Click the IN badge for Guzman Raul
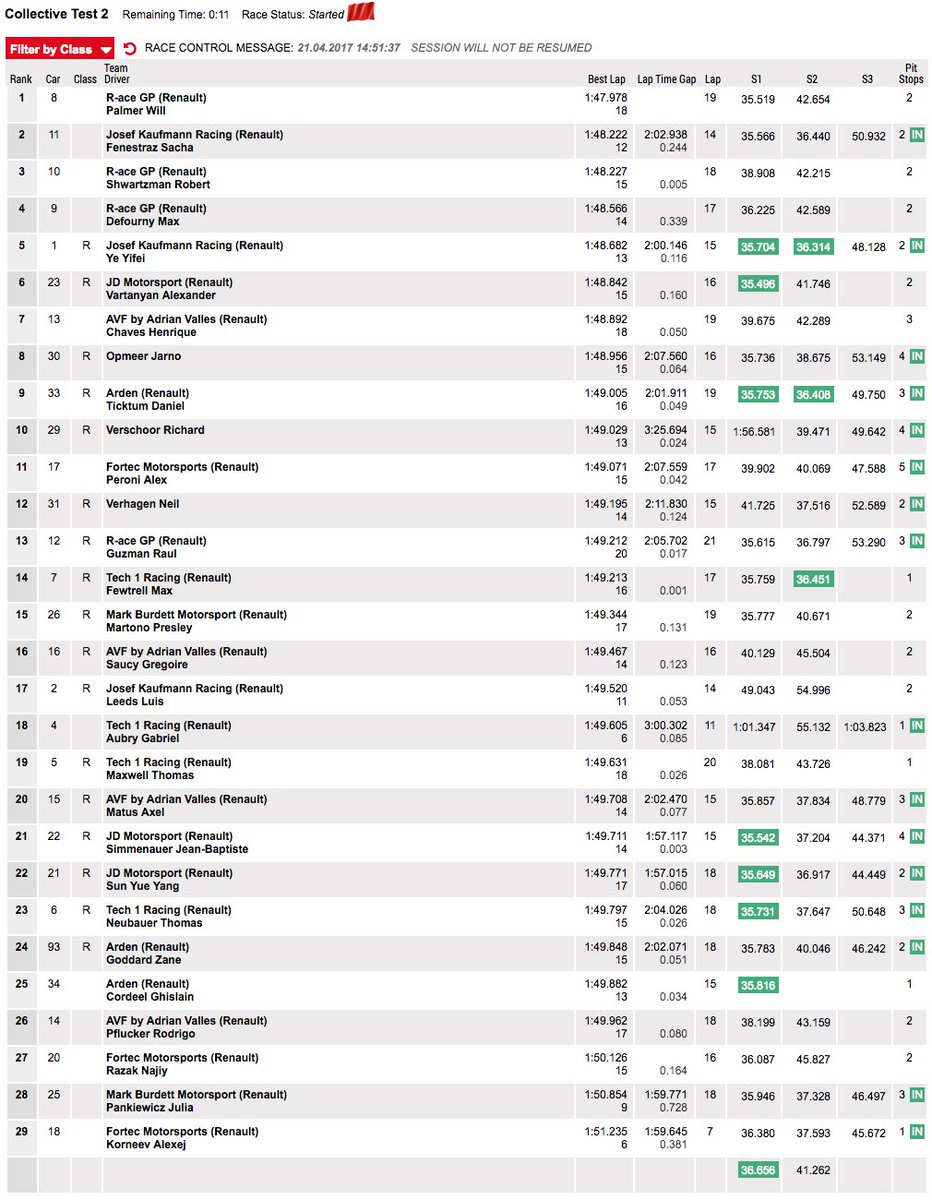The image size is (932, 1200). pyautogui.click(x=917, y=541)
